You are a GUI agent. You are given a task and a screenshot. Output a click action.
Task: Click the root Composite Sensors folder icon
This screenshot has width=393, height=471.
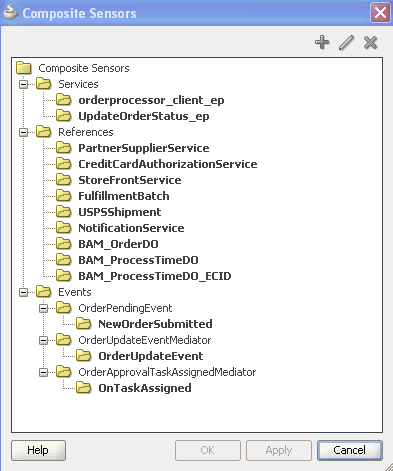[x=24, y=68]
